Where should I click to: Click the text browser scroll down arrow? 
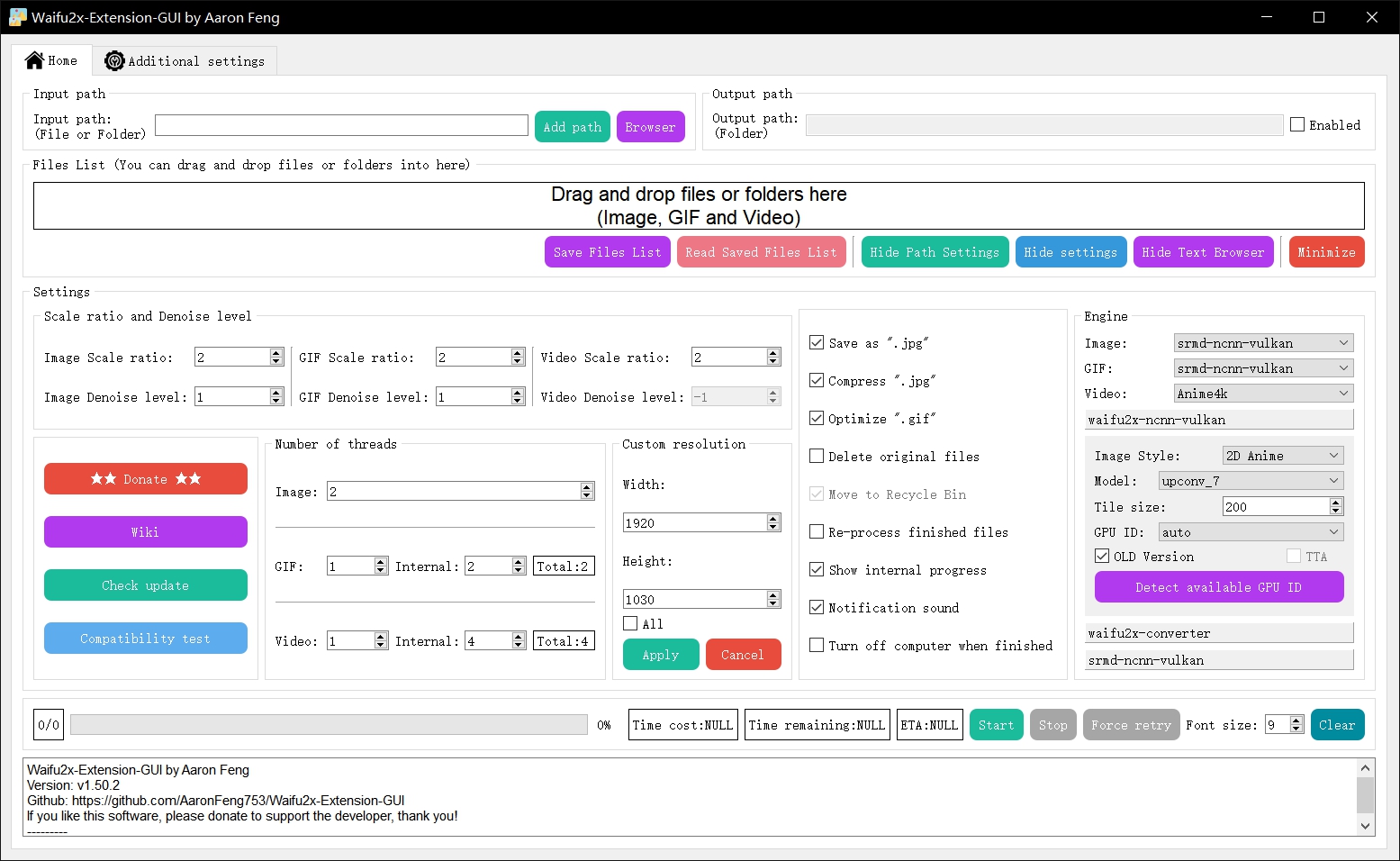1366,826
